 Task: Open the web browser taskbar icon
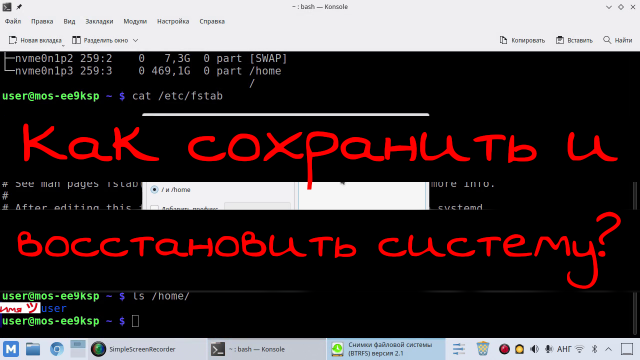(57, 349)
